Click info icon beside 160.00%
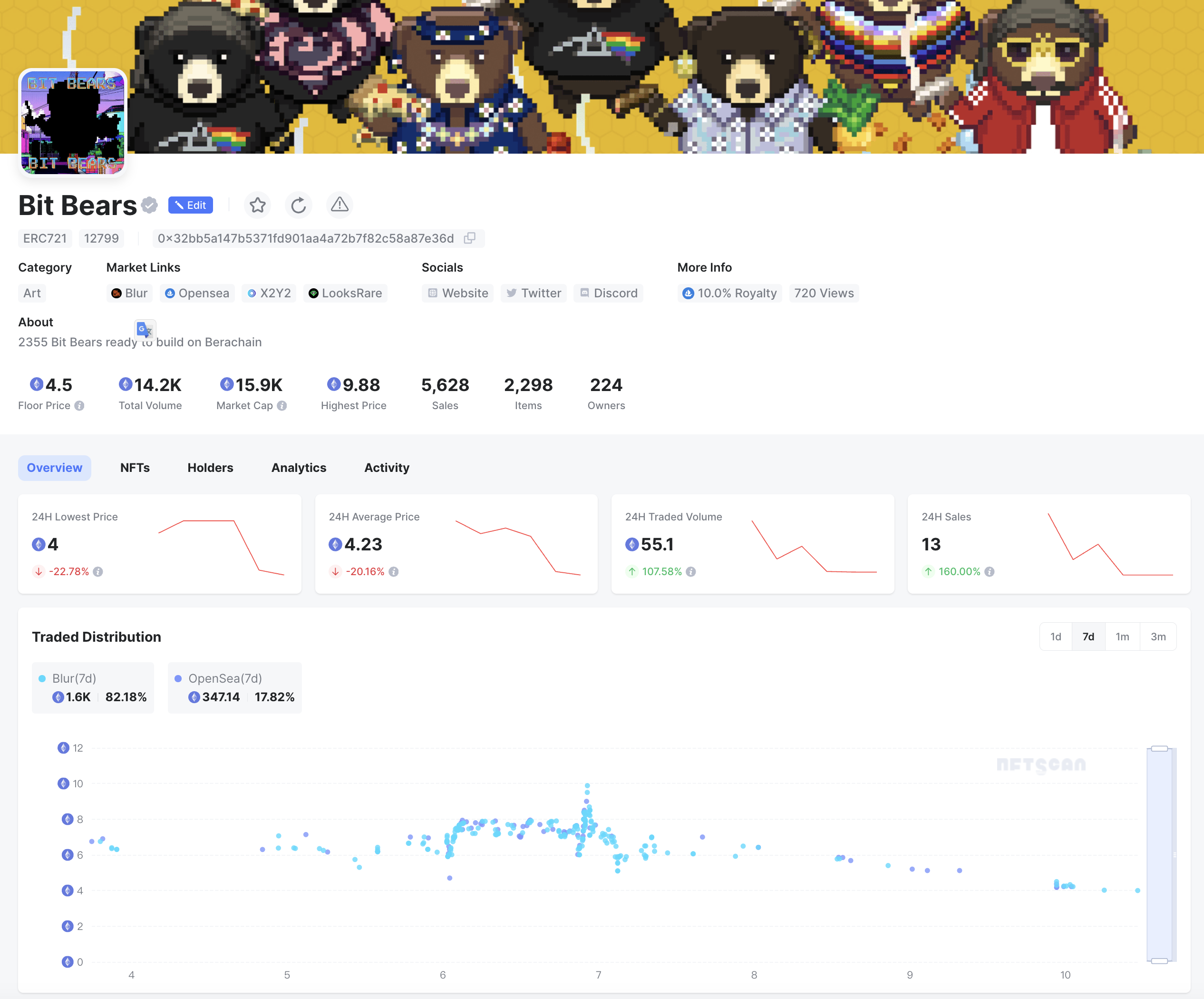Screen dimensions: 1204x999 pos(989,572)
